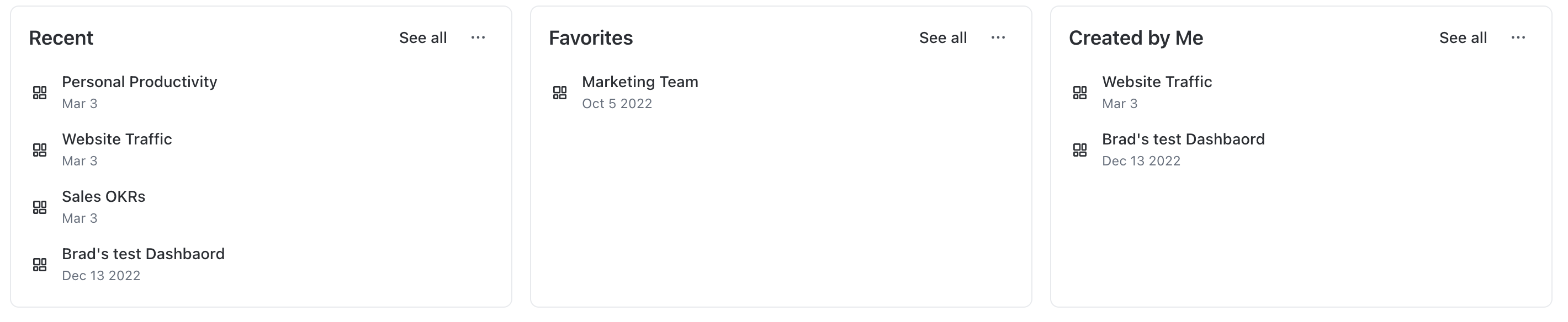Screen dimensions: 1568x322
Task: See all Created by Me dashboards
Action: pos(1462,37)
